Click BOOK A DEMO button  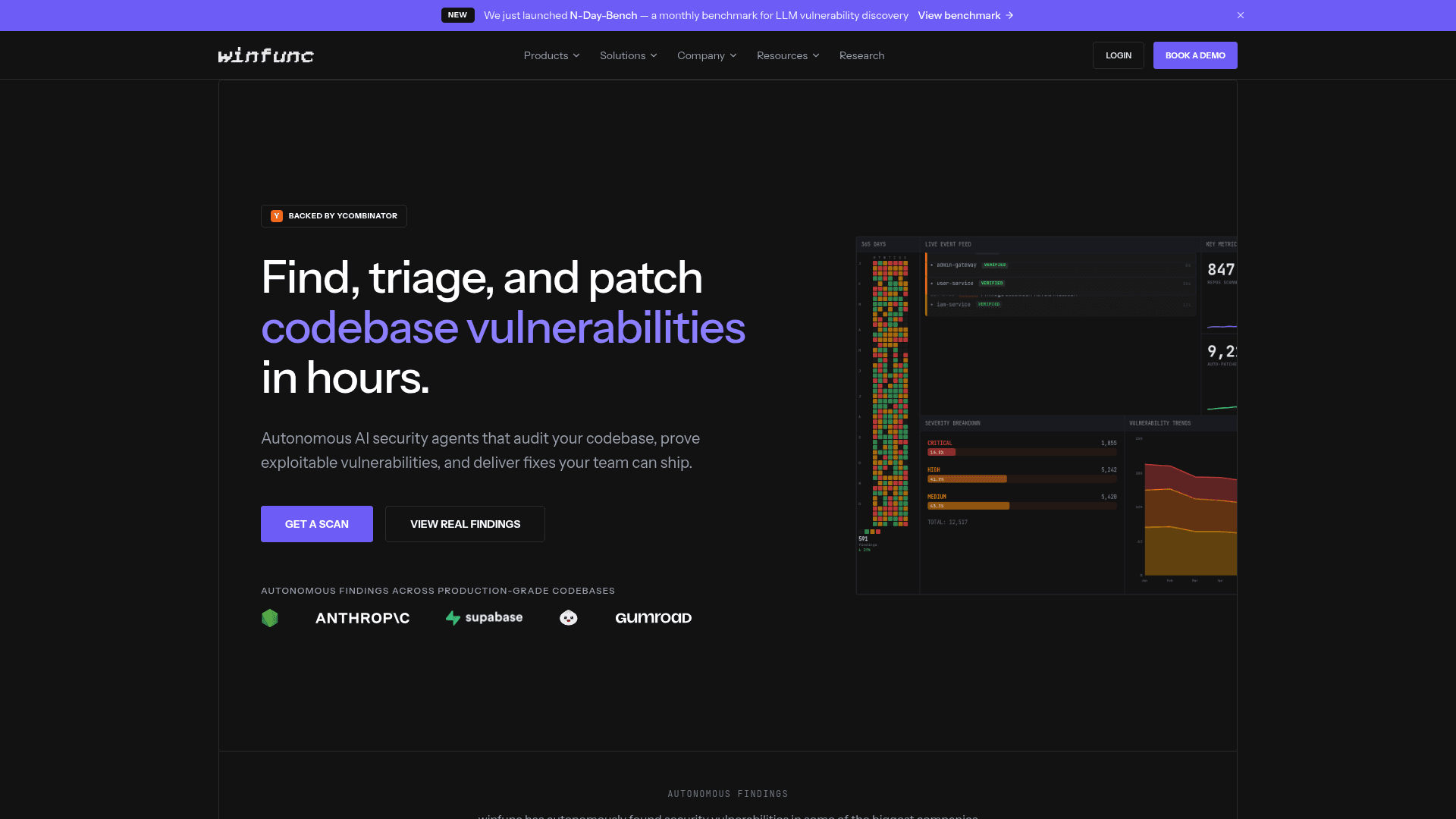coord(1195,55)
